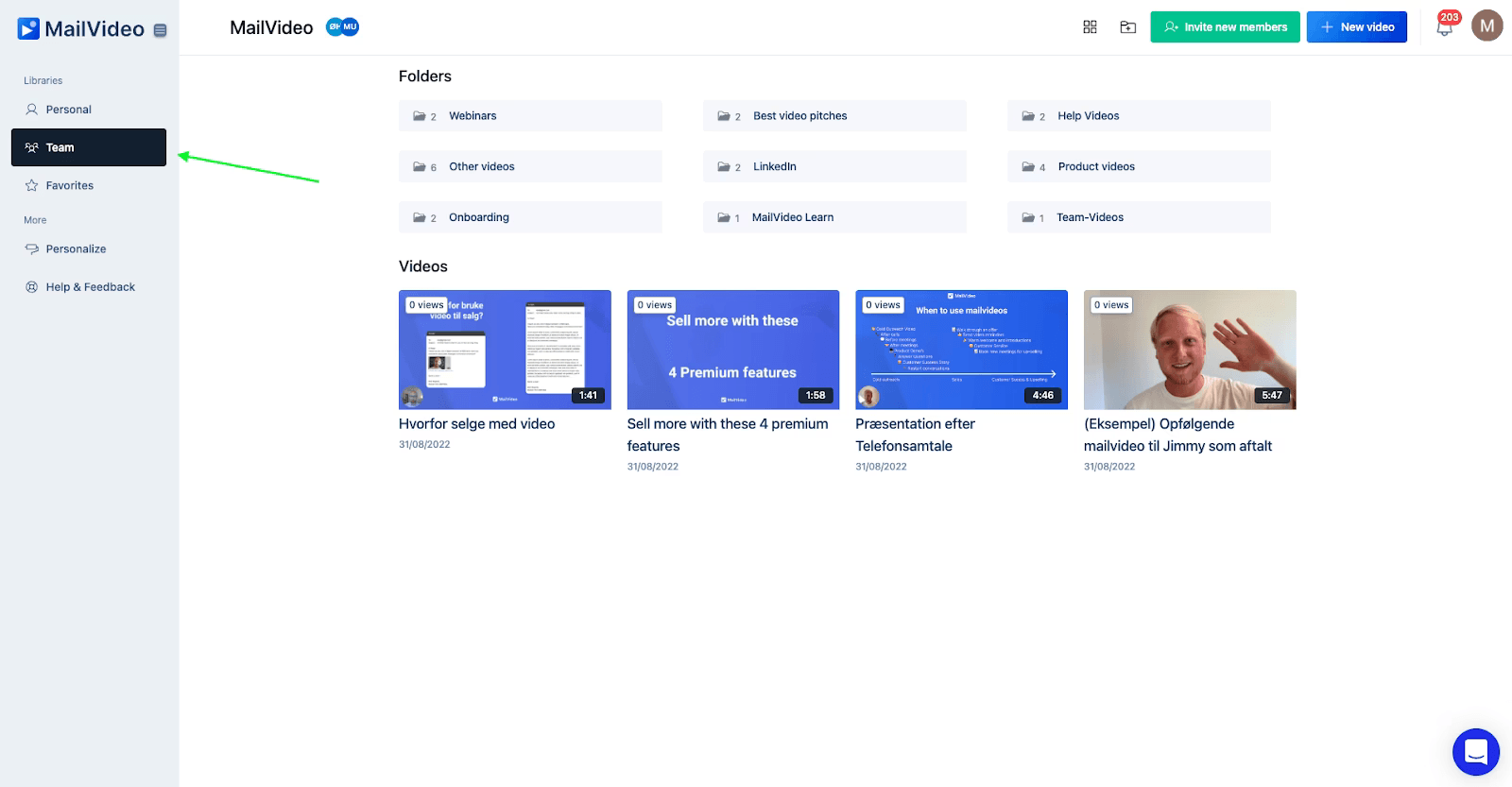
Task: Click title Hvorfor selge med video
Action: click(x=477, y=424)
